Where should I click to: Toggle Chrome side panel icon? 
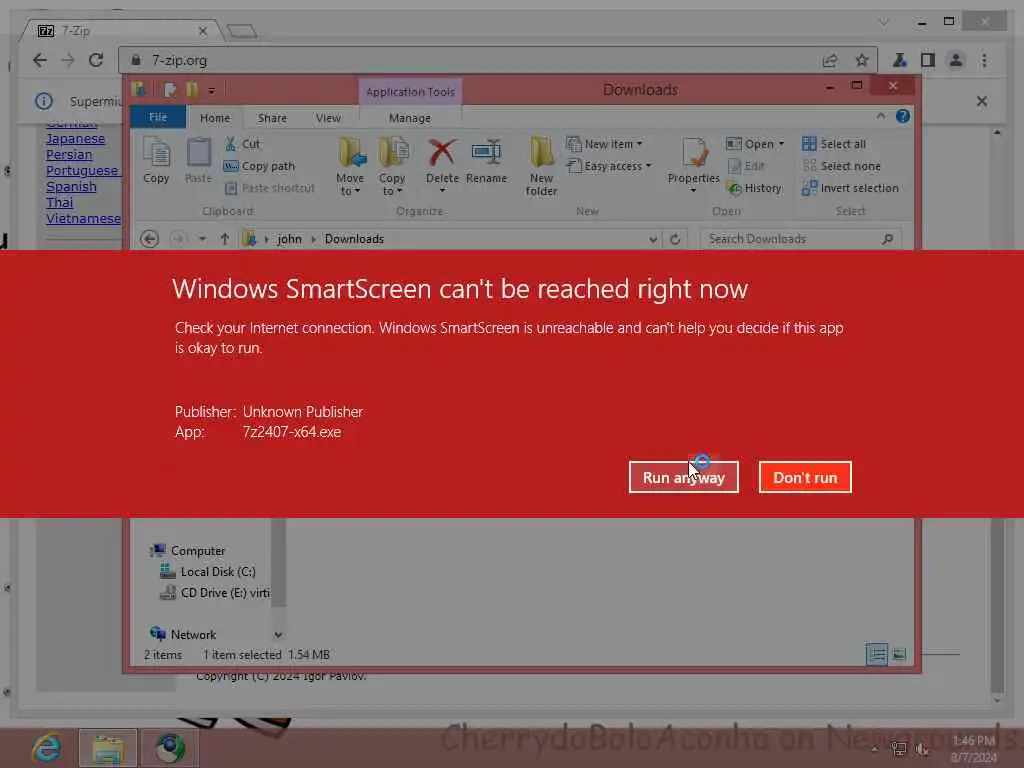tap(928, 60)
